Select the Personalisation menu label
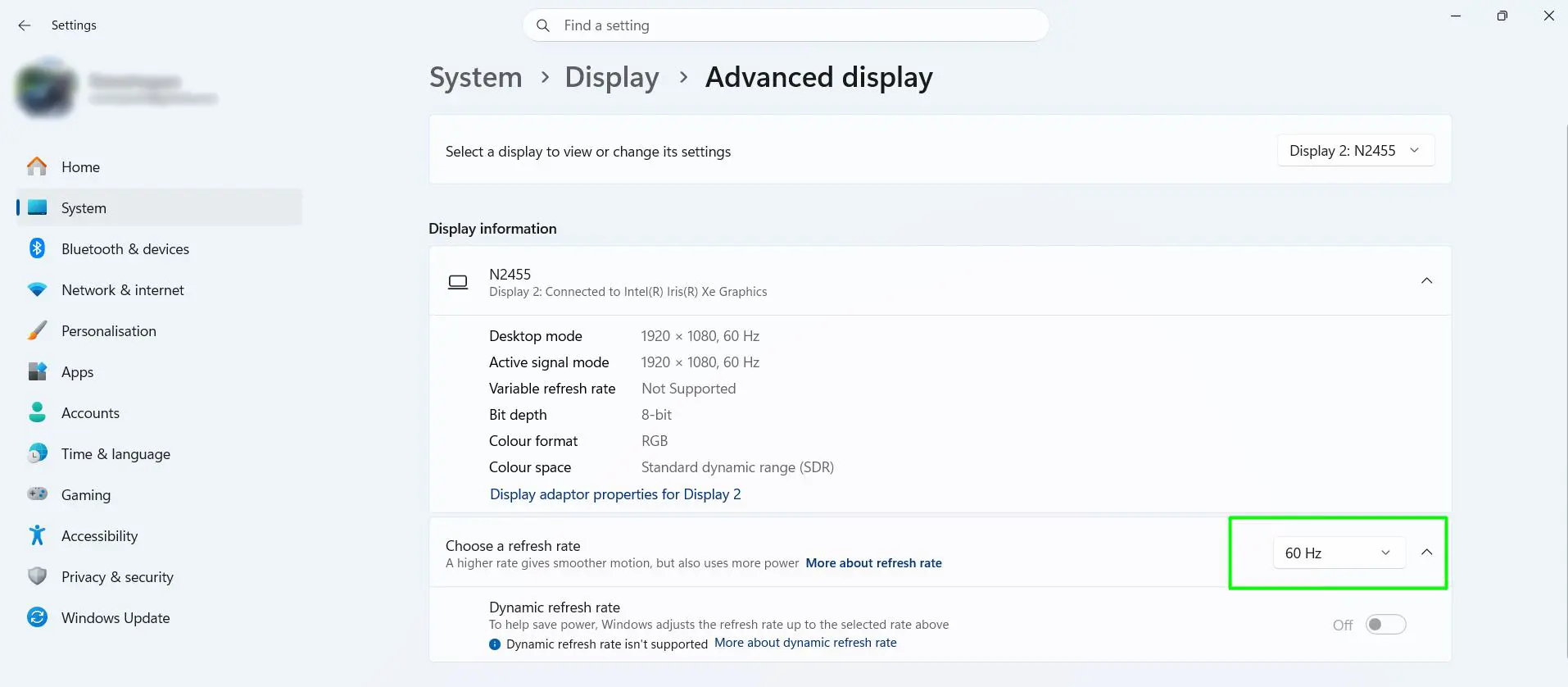 click(109, 330)
